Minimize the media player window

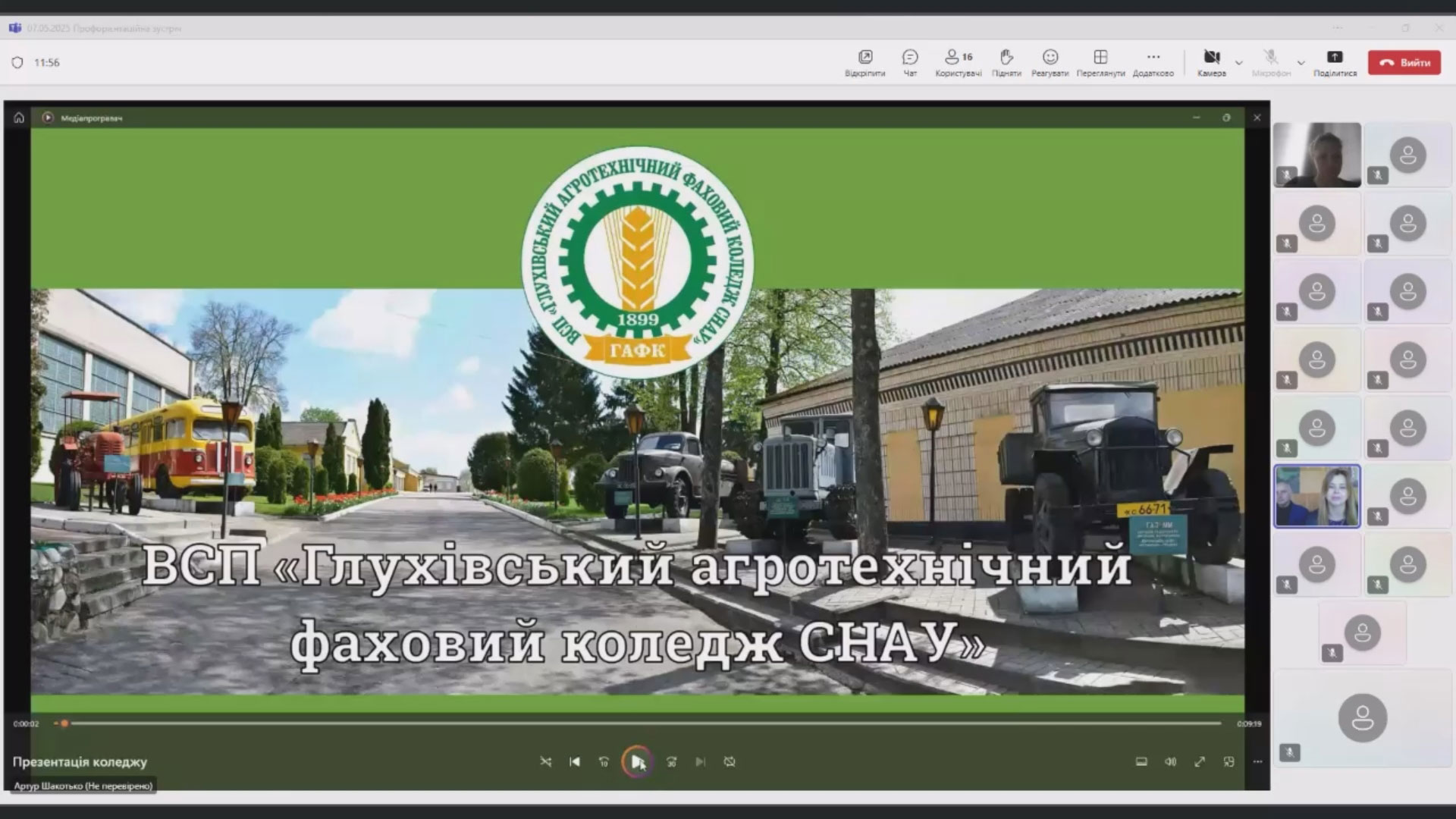click(1197, 118)
